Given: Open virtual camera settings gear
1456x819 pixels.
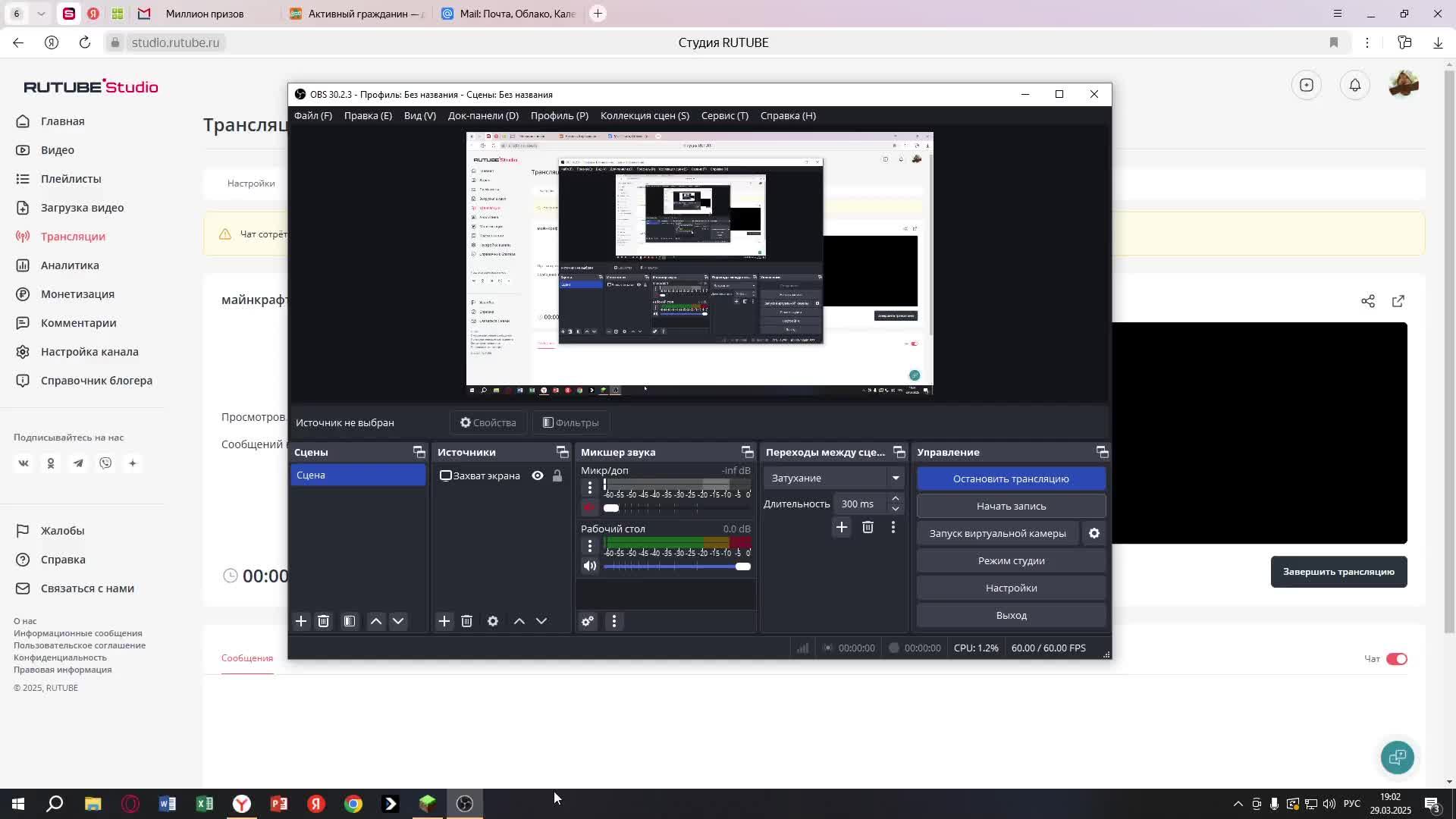Looking at the screenshot, I should coord(1094,534).
